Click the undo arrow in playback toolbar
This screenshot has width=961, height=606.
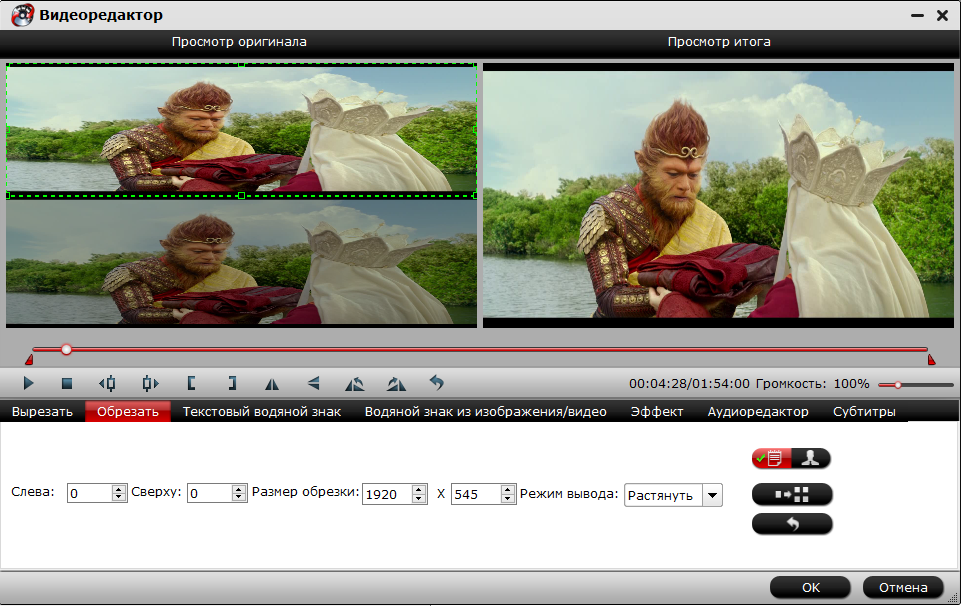click(436, 383)
